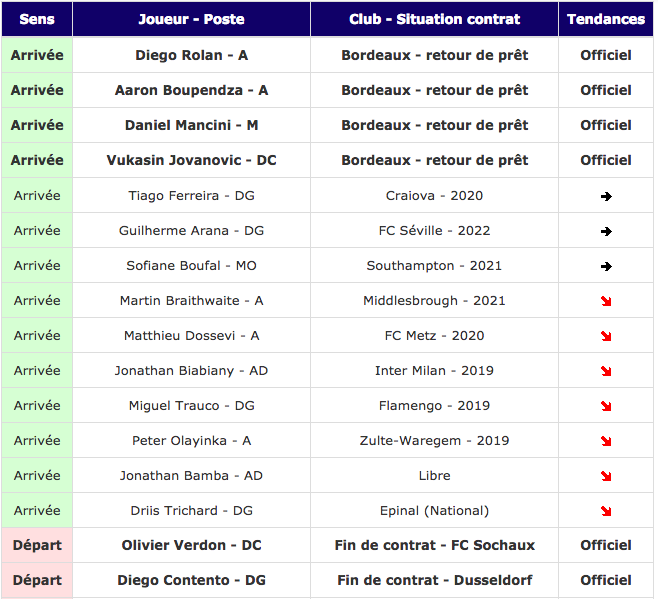Click red arrow in Jonathan Biabiany row
658x599 pixels.
click(x=606, y=371)
